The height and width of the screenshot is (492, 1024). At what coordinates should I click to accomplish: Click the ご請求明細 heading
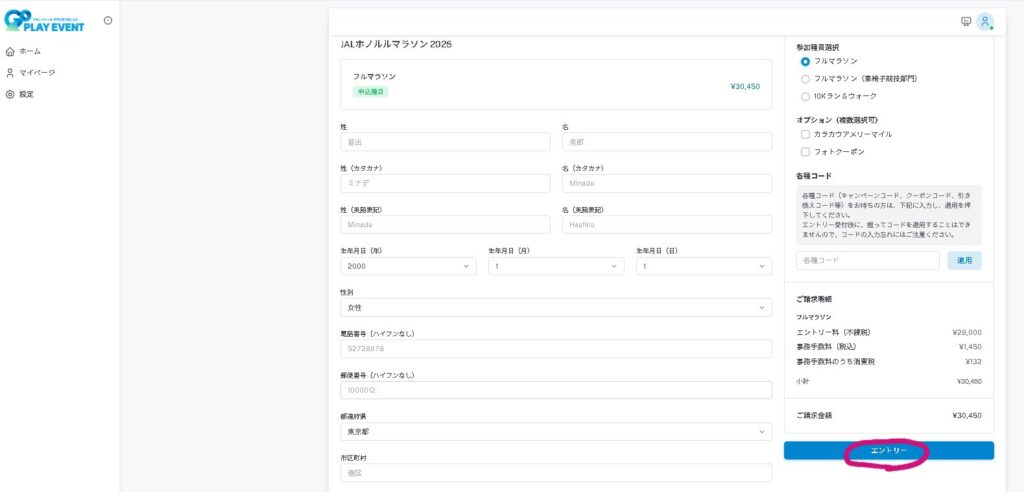tap(814, 299)
